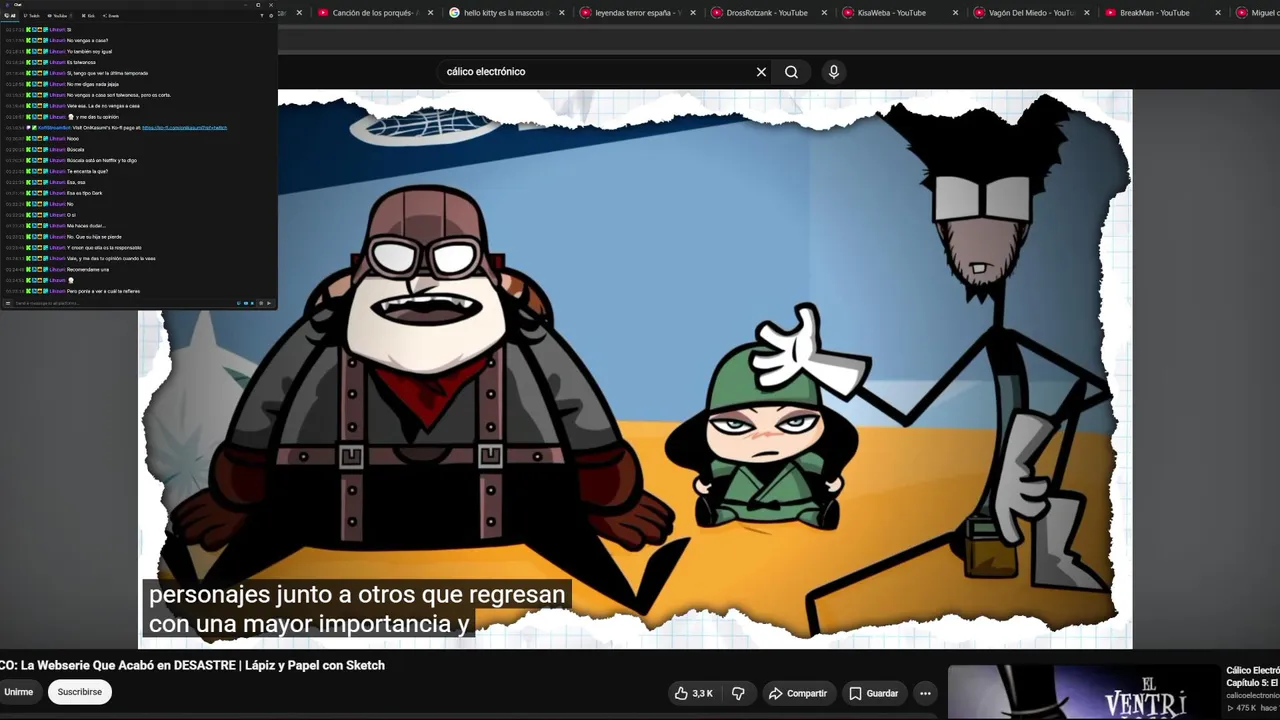Viewport: 1280px width, 720px height.
Task: Dislike the video with the thumbs-down
Action: click(x=738, y=693)
